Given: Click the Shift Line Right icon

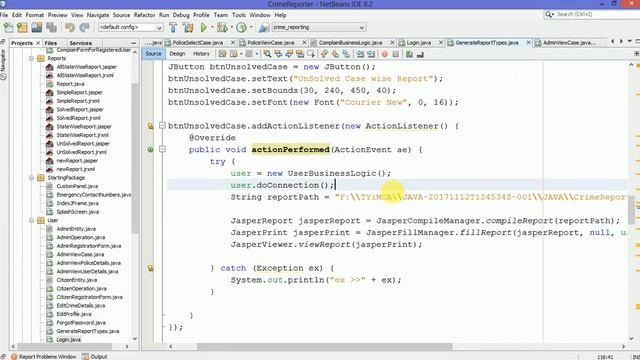Looking at the screenshot, I should tap(371, 54).
